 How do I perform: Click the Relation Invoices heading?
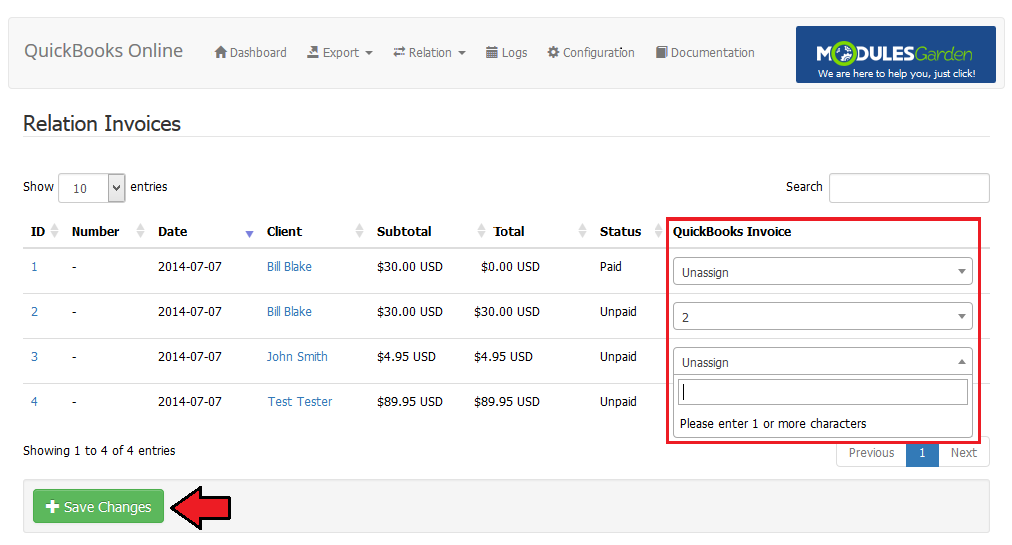pyautogui.click(x=102, y=123)
